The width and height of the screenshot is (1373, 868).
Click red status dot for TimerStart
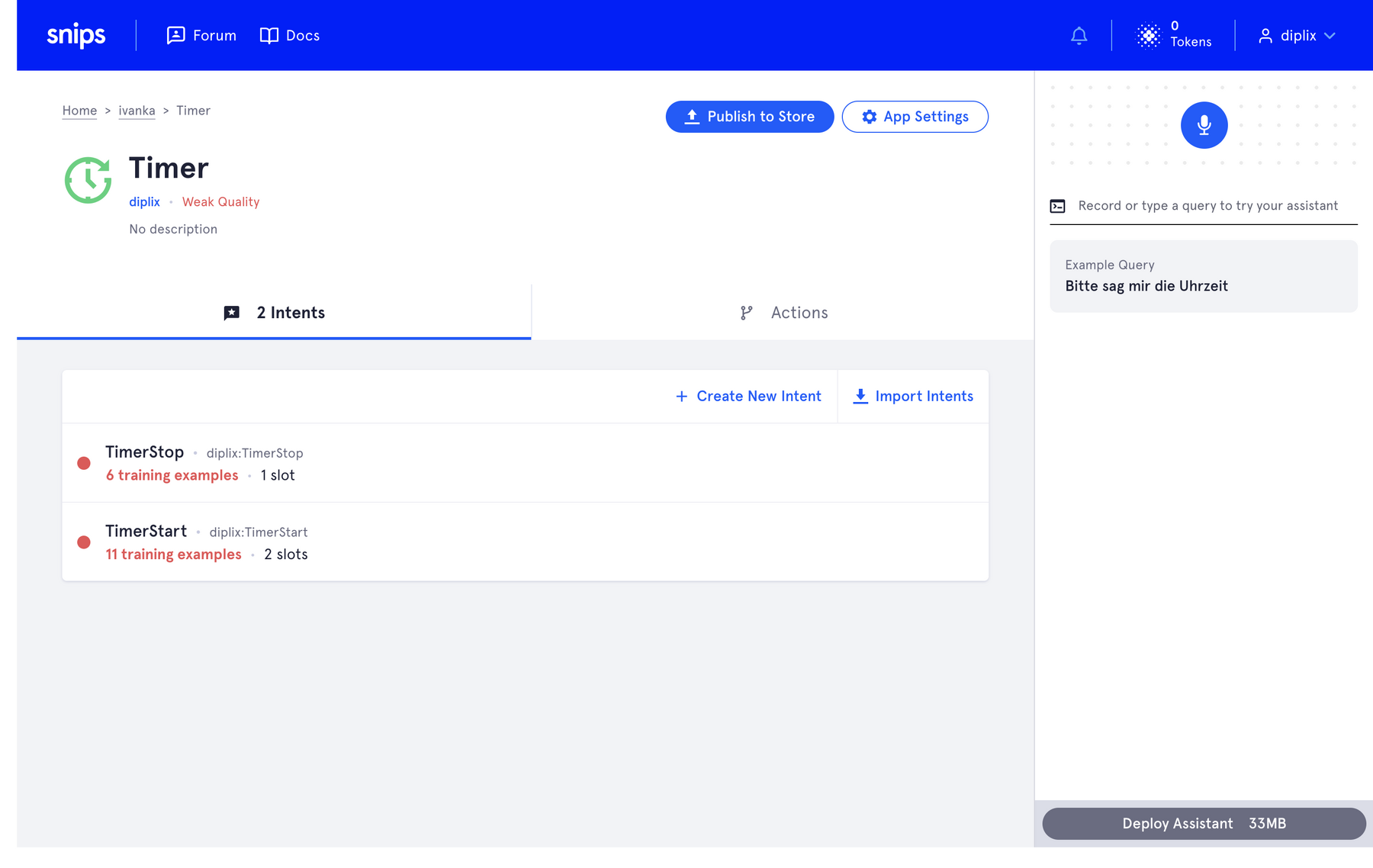84,542
